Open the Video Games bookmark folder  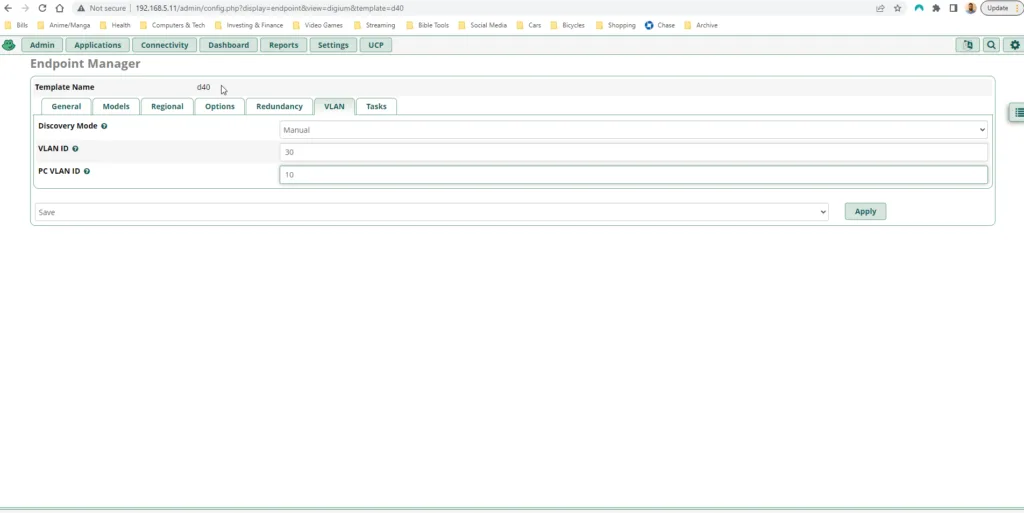point(318,25)
